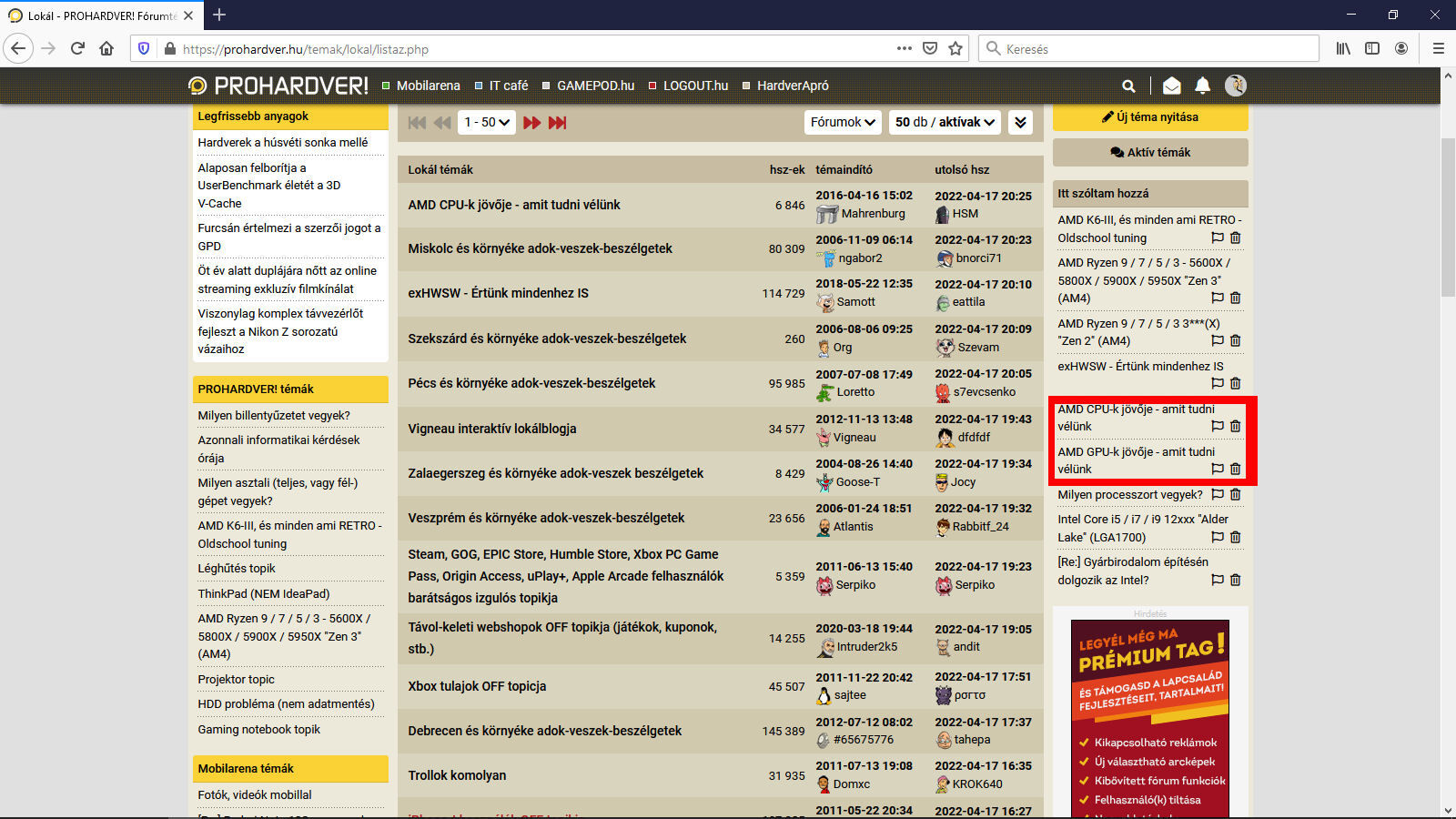Delete Gyárbirodalom építésén topic entry
The width and height of the screenshot is (1456, 819).
click(1236, 580)
